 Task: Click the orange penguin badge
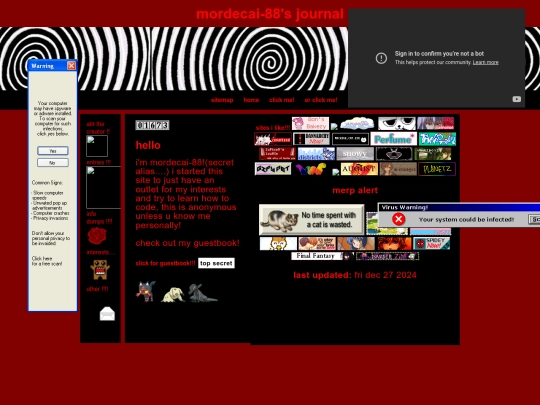278,243
